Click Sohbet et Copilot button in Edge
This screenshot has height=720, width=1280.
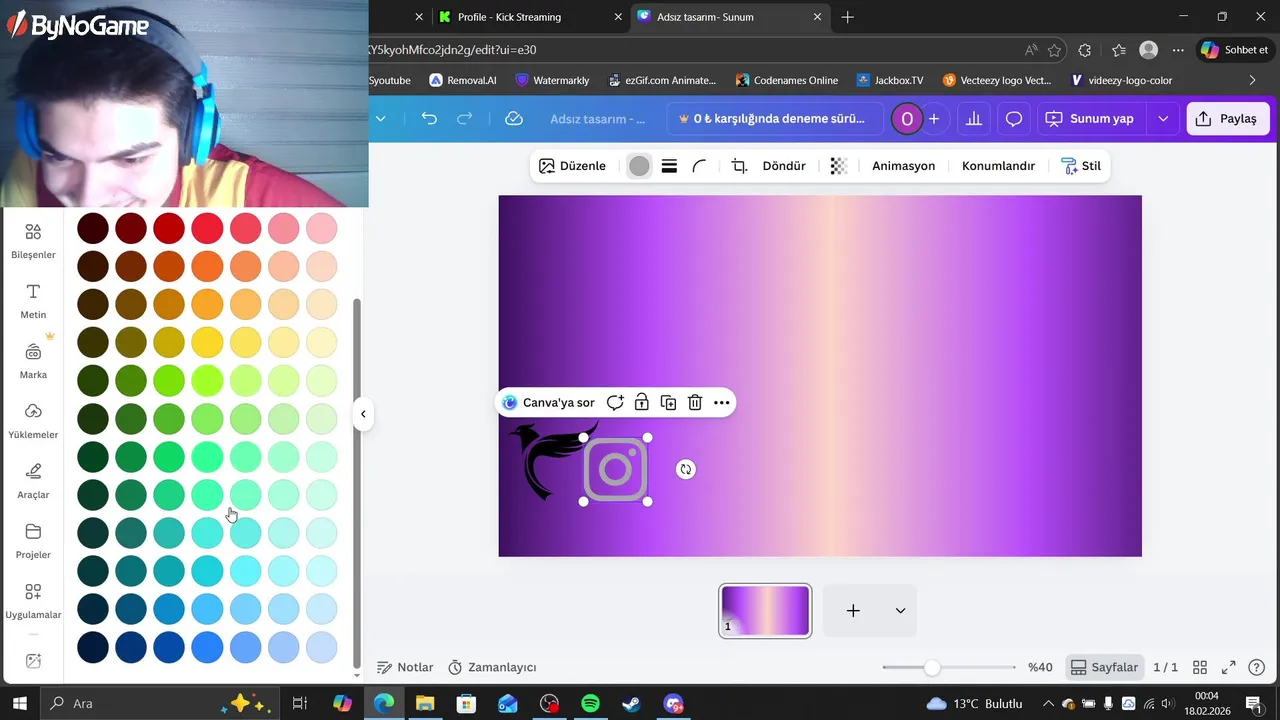pyautogui.click(x=1235, y=50)
